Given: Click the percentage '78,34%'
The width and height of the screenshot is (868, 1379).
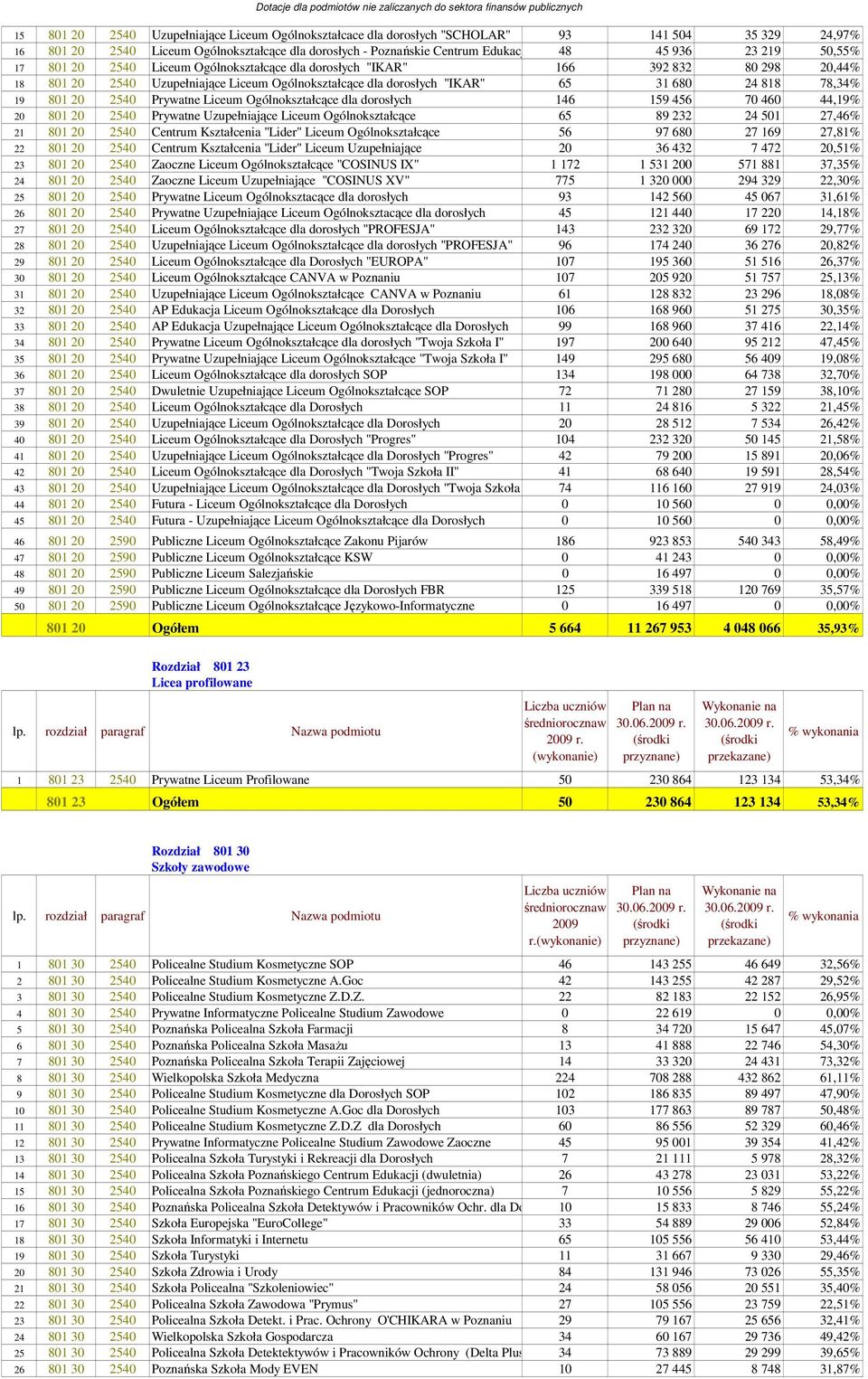Looking at the screenshot, I should [x=840, y=83].
